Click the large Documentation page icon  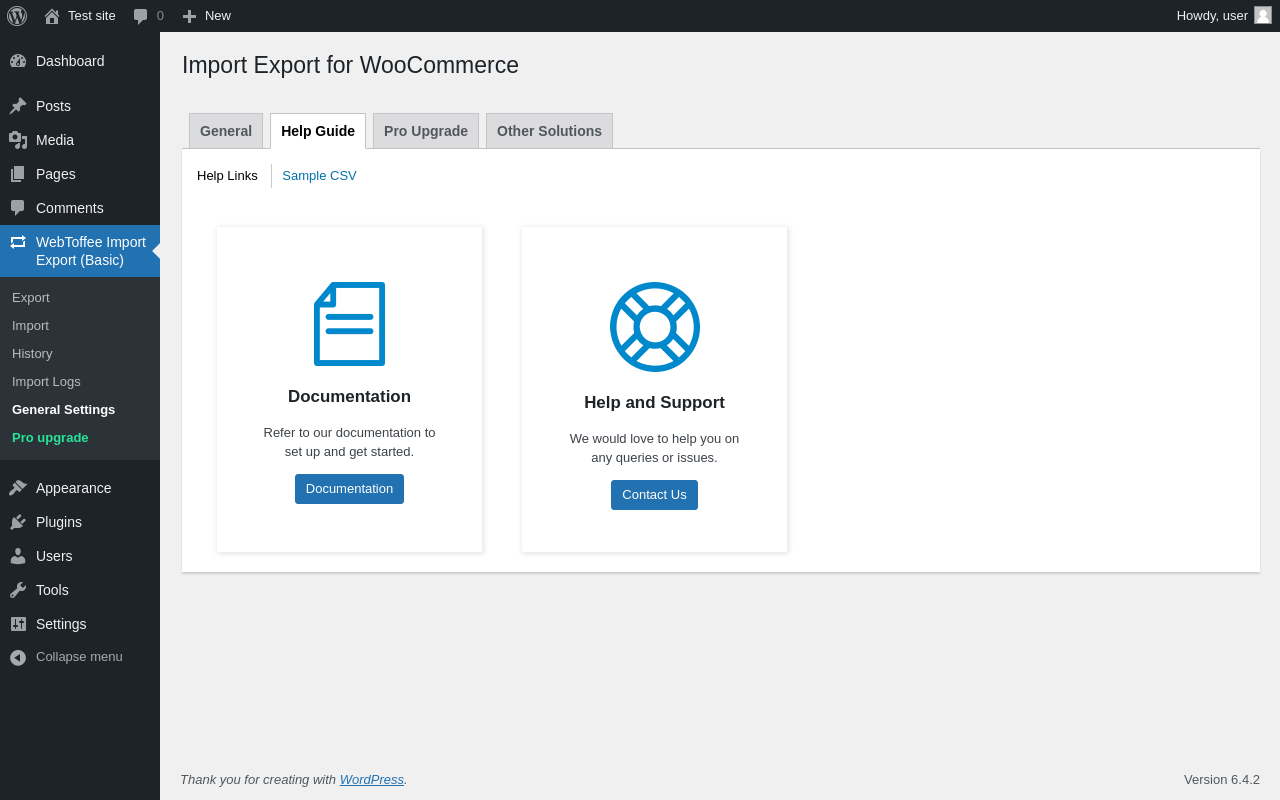(349, 324)
